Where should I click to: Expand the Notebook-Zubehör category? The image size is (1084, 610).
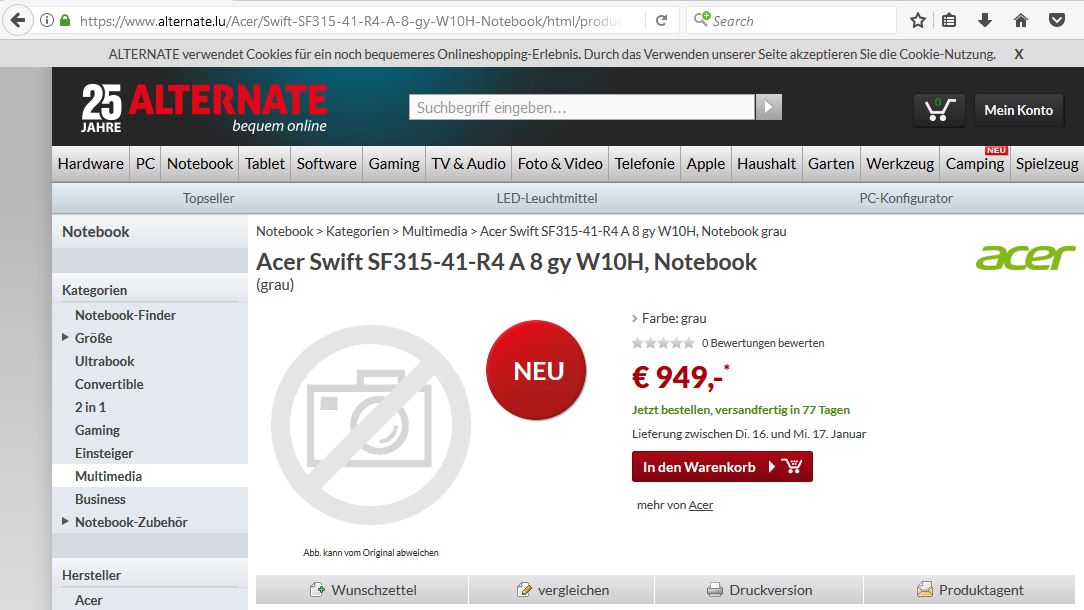click(x=65, y=521)
